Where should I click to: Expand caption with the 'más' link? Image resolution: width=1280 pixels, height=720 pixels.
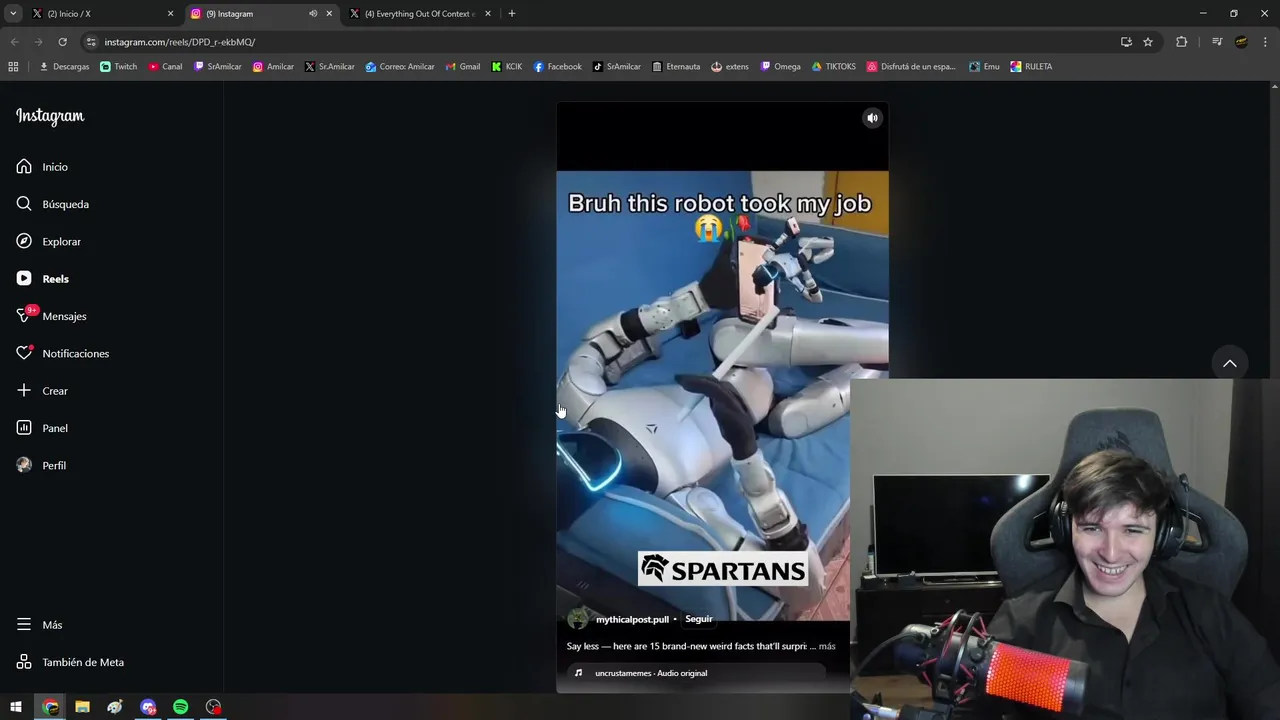click(x=827, y=646)
